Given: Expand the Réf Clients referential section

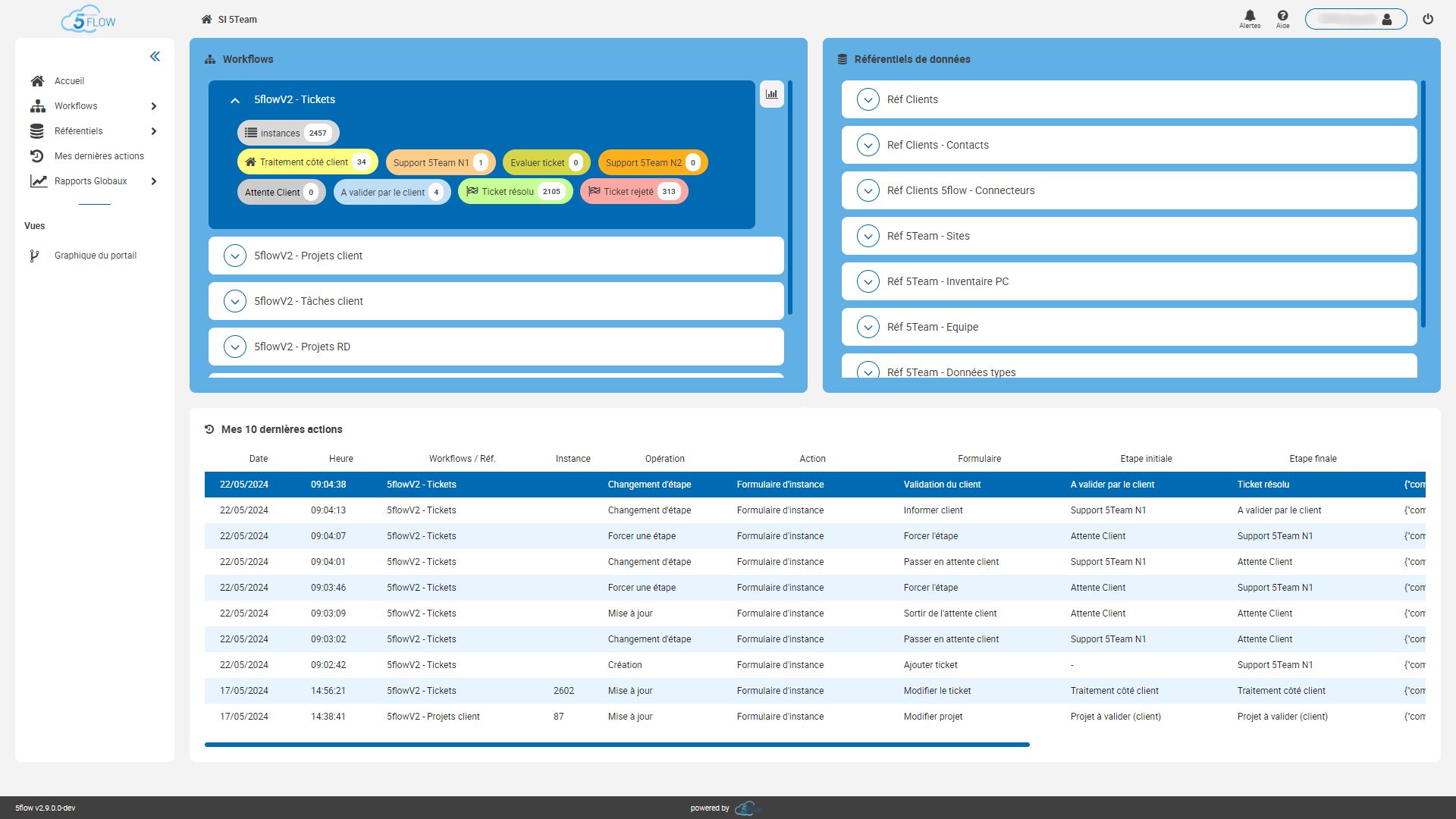Looking at the screenshot, I should 868,99.
